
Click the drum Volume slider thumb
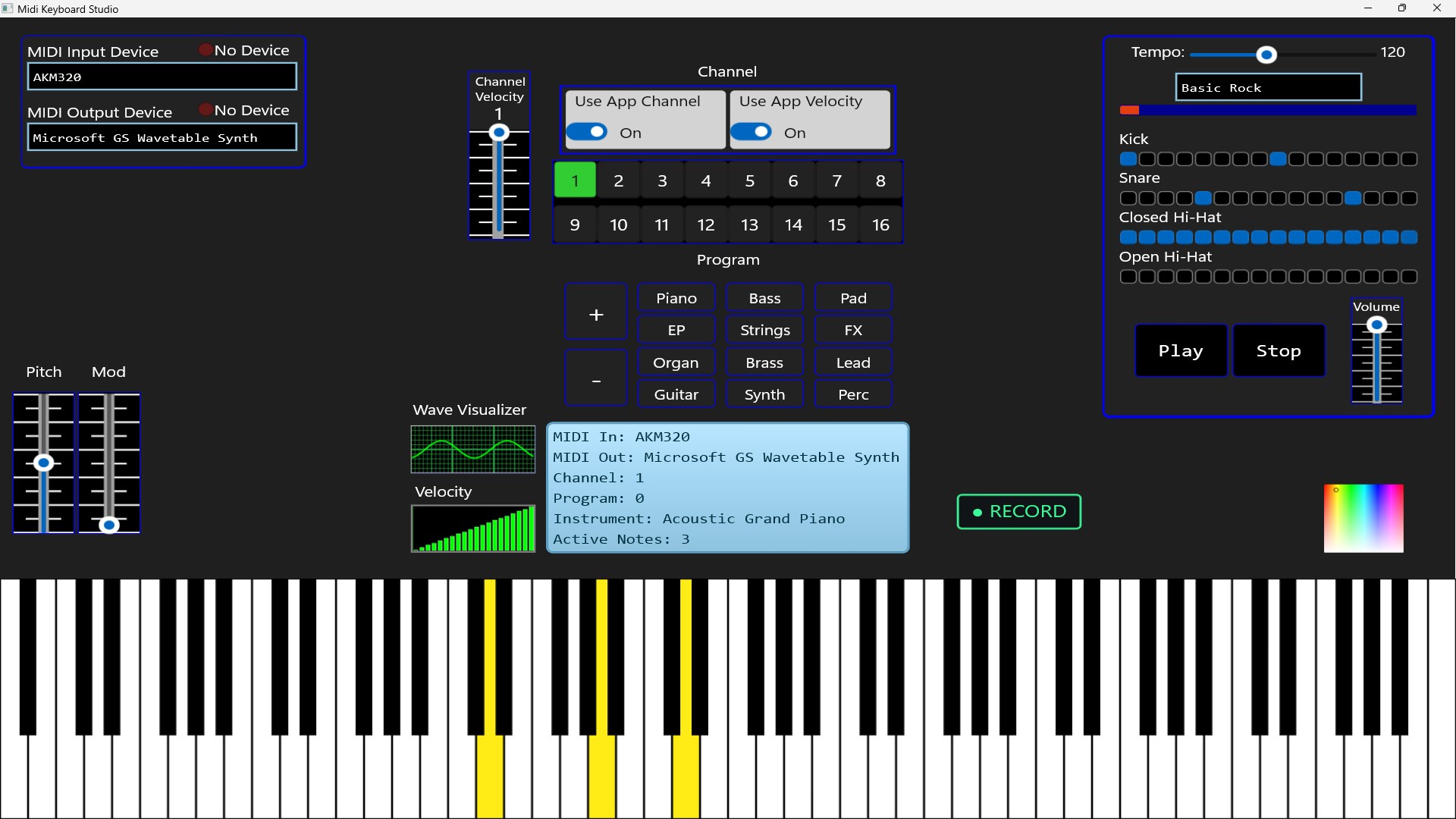pyautogui.click(x=1377, y=325)
